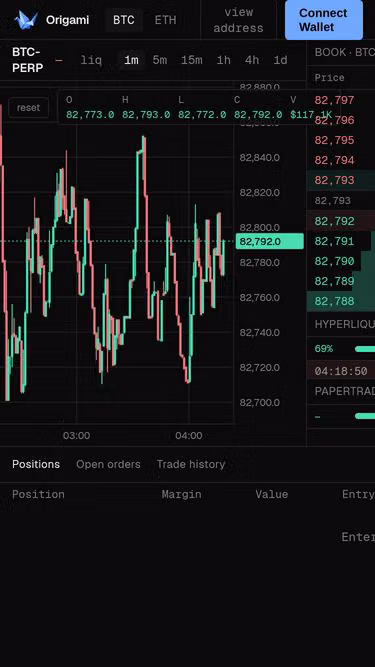This screenshot has height=667, width=375.
Task: Click the 82,700.0 price axis label
Action: [260, 402]
